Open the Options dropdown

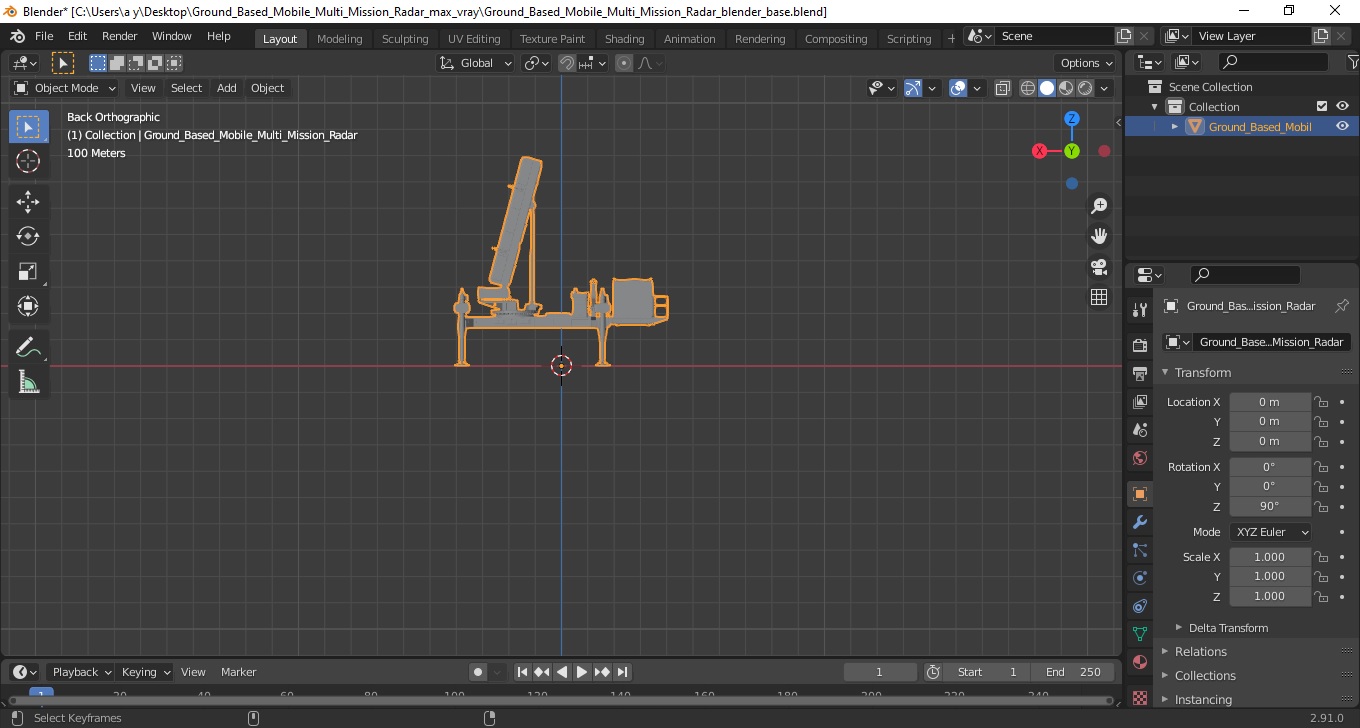[x=1087, y=63]
